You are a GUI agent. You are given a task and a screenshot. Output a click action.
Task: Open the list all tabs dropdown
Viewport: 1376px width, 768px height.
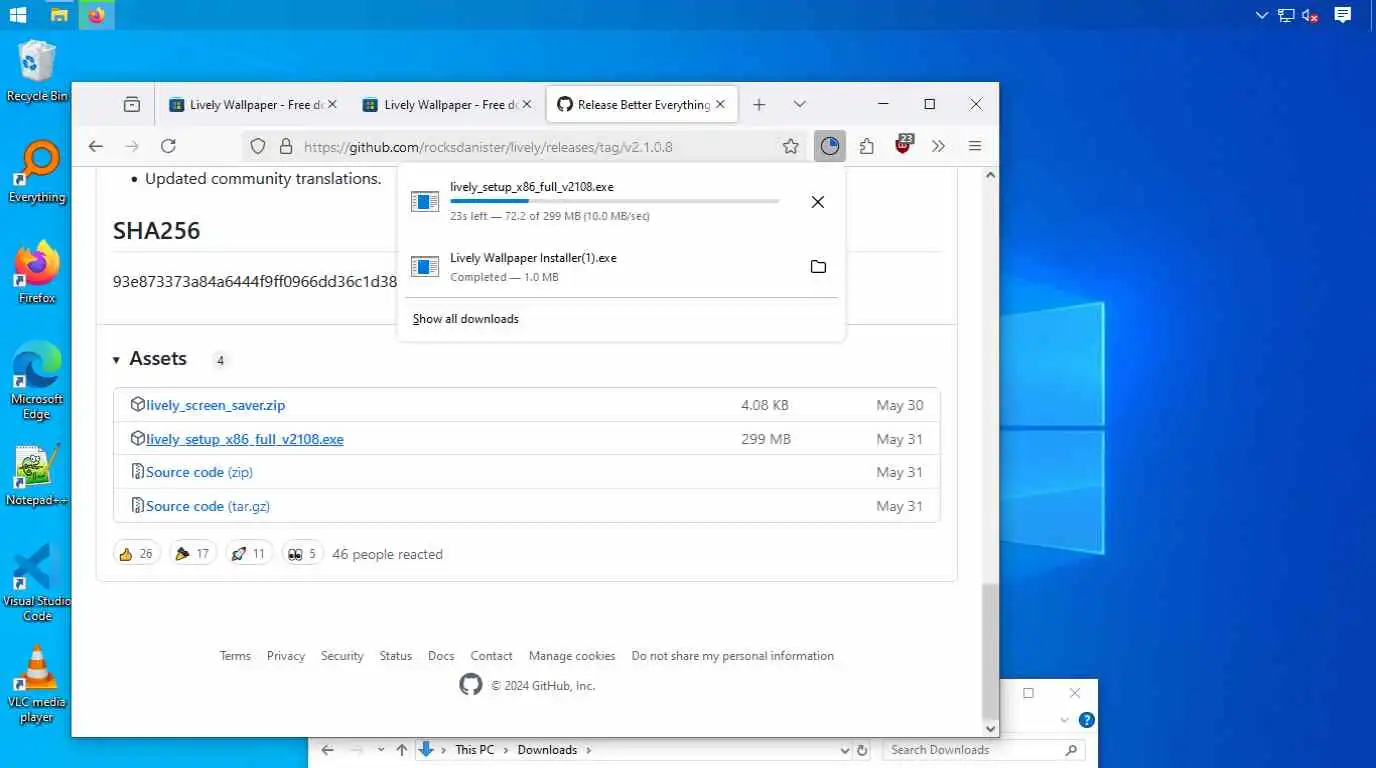pos(800,104)
